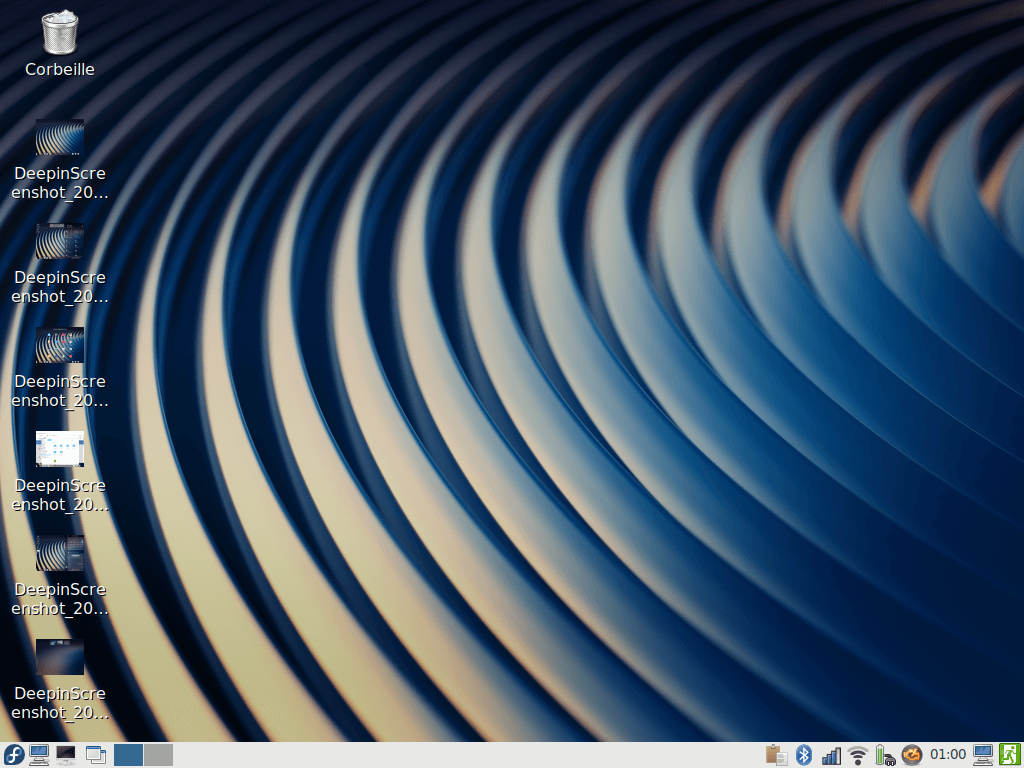Open the orange engine problem-reporting icon
Image resolution: width=1024 pixels, height=768 pixels.
coord(912,755)
